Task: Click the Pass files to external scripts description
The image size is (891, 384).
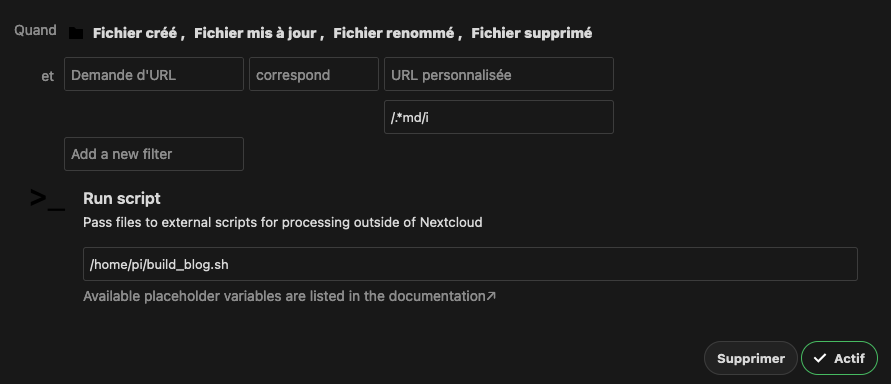Action: pos(282,222)
